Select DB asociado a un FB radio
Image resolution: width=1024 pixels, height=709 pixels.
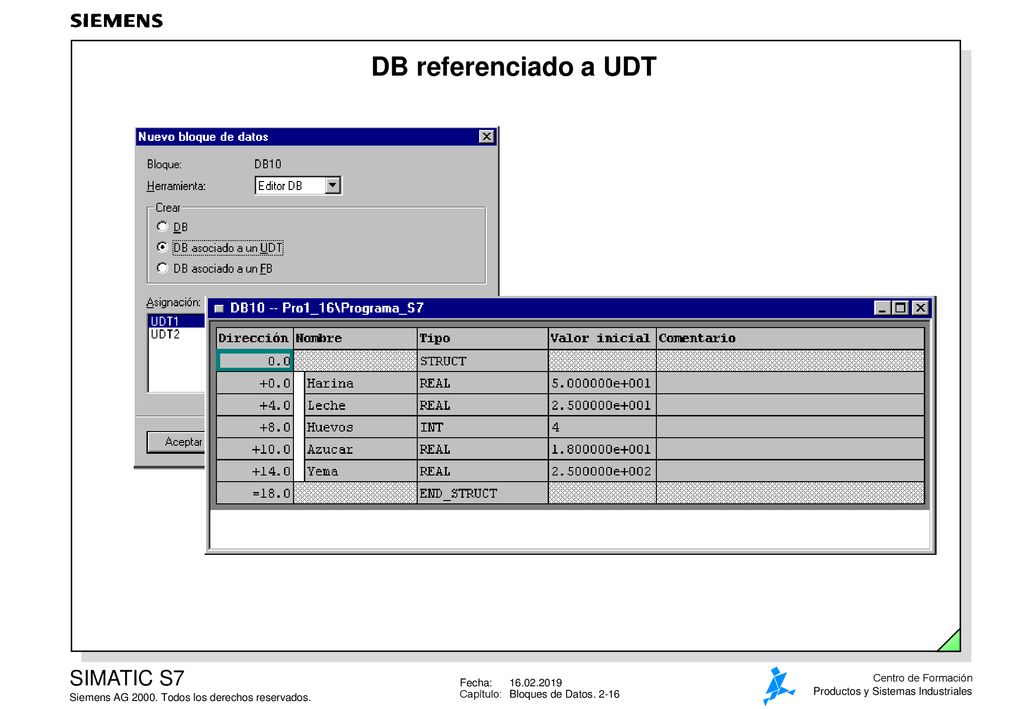pyautogui.click(x=162, y=268)
